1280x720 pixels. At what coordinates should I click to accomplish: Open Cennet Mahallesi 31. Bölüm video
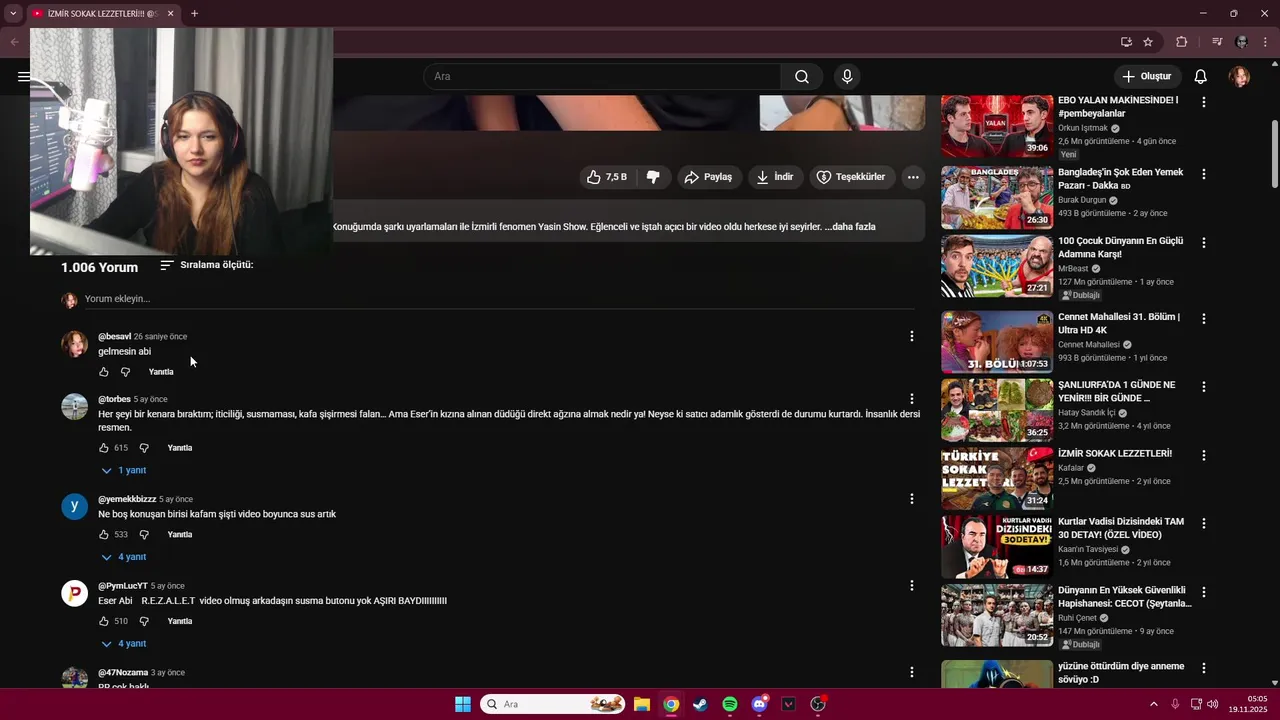click(x=1119, y=324)
